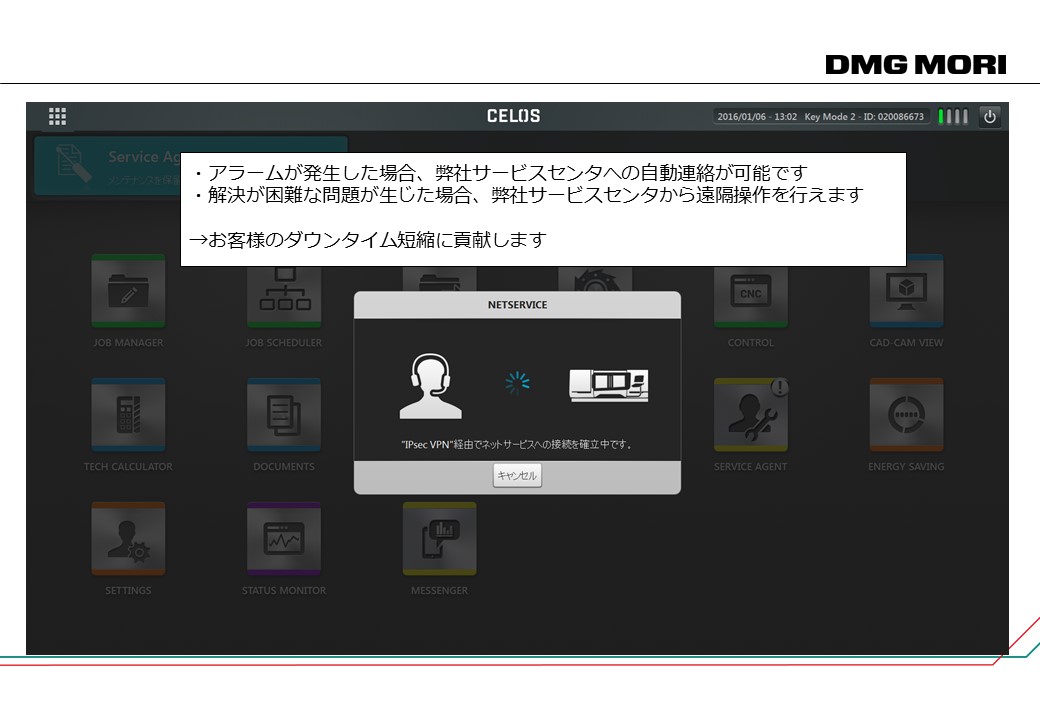Click the power button in CELOS header
Screen dimensions: 1040x720
[989, 117]
